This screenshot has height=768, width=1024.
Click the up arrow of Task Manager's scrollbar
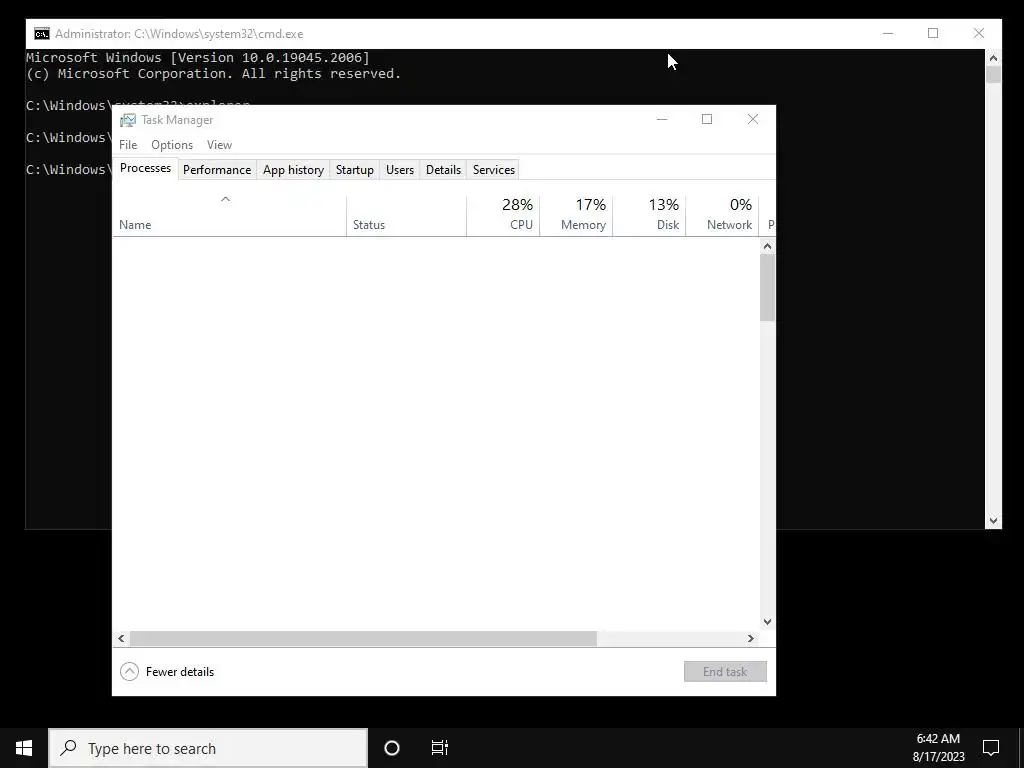(x=767, y=246)
